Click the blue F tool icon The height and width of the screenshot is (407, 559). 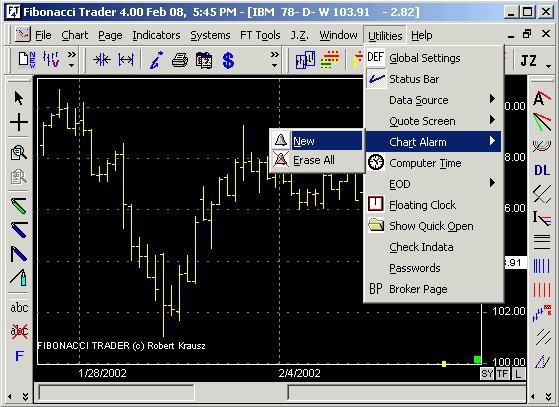coord(19,356)
